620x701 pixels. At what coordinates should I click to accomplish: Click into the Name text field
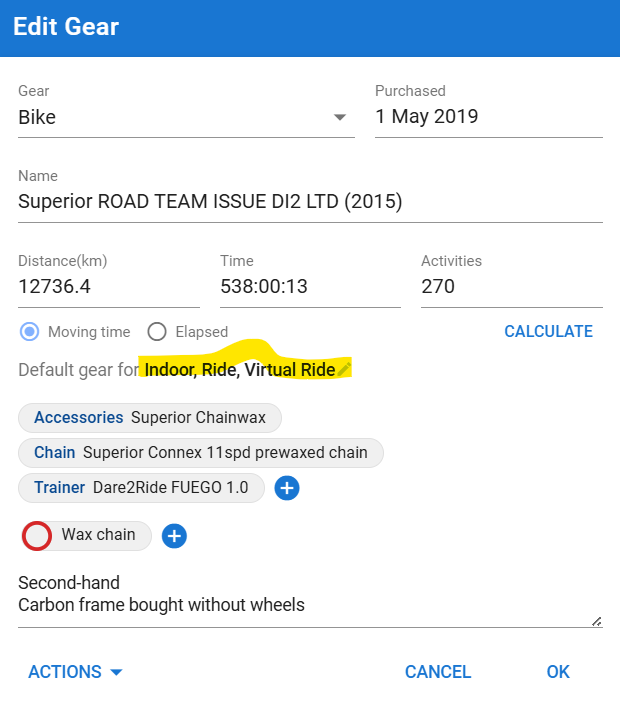[x=310, y=202]
